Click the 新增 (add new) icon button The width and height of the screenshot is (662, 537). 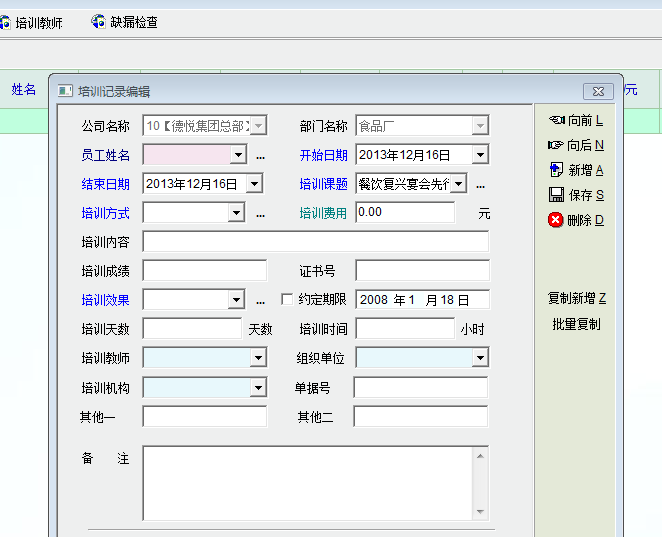pyautogui.click(x=557, y=170)
